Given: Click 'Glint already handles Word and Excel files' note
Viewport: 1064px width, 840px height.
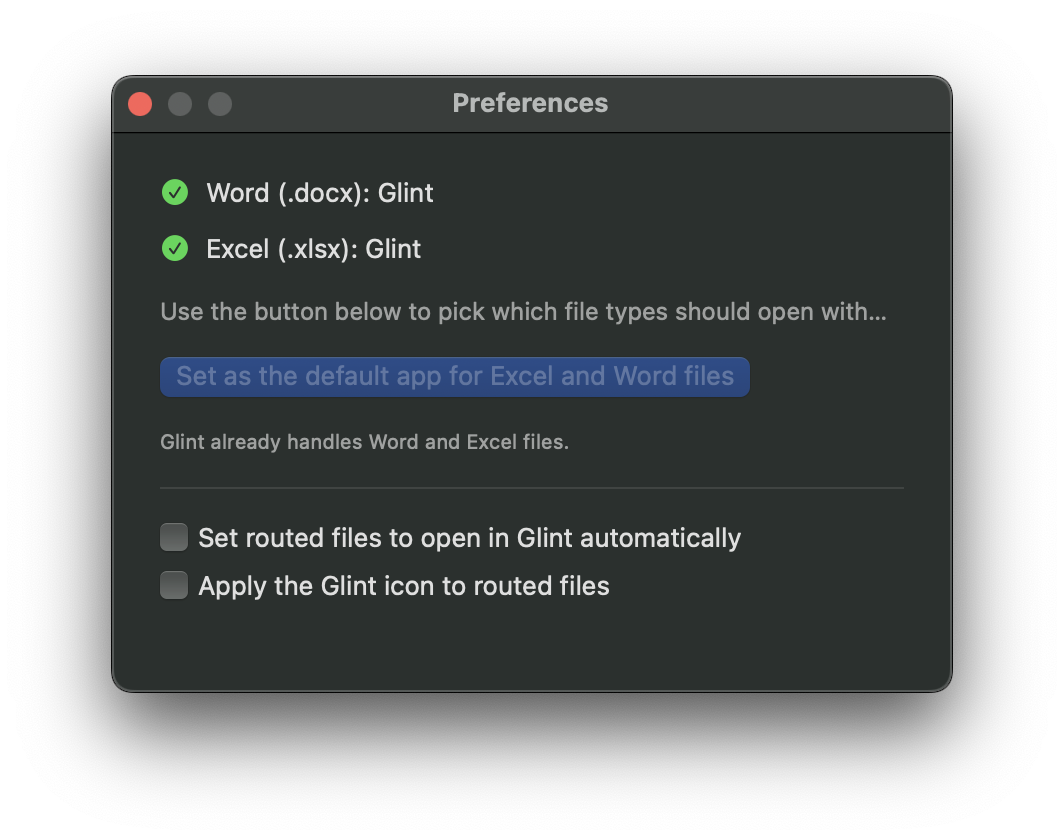Looking at the screenshot, I should (364, 442).
